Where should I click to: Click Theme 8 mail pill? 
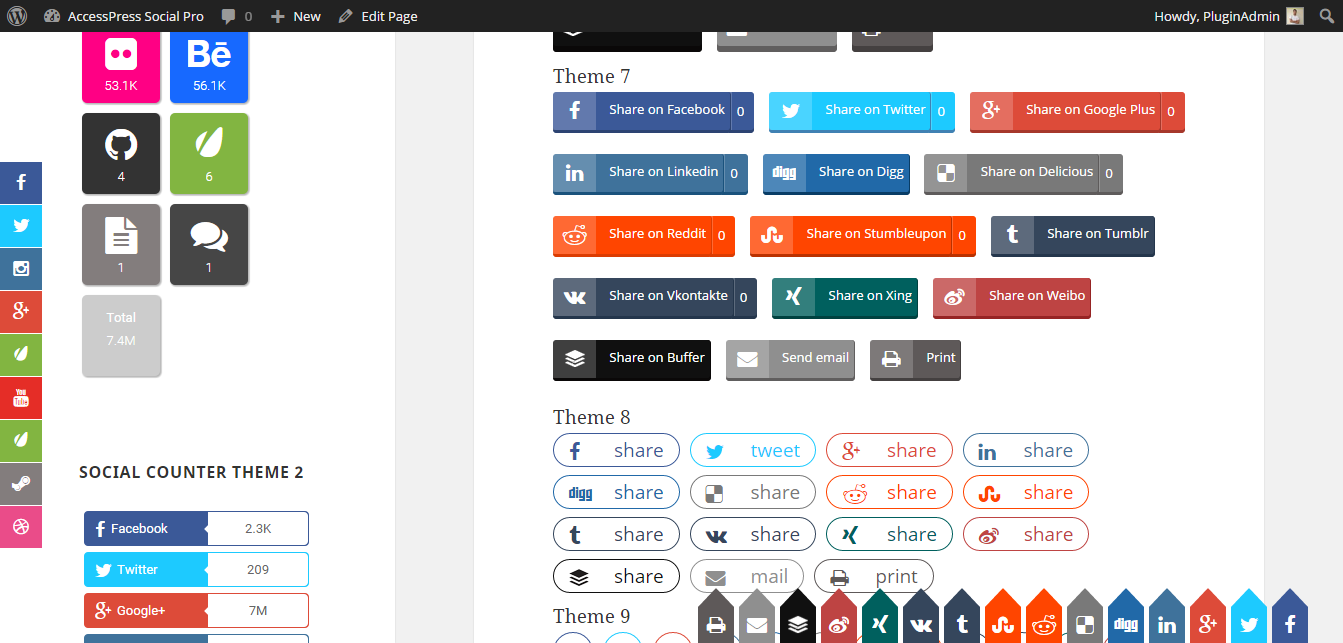[747, 576]
